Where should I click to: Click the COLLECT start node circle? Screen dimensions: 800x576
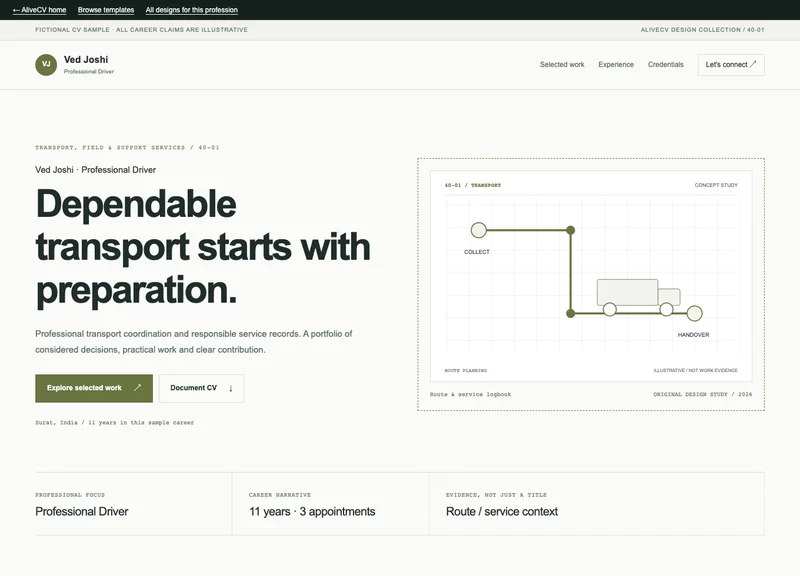(479, 230)
